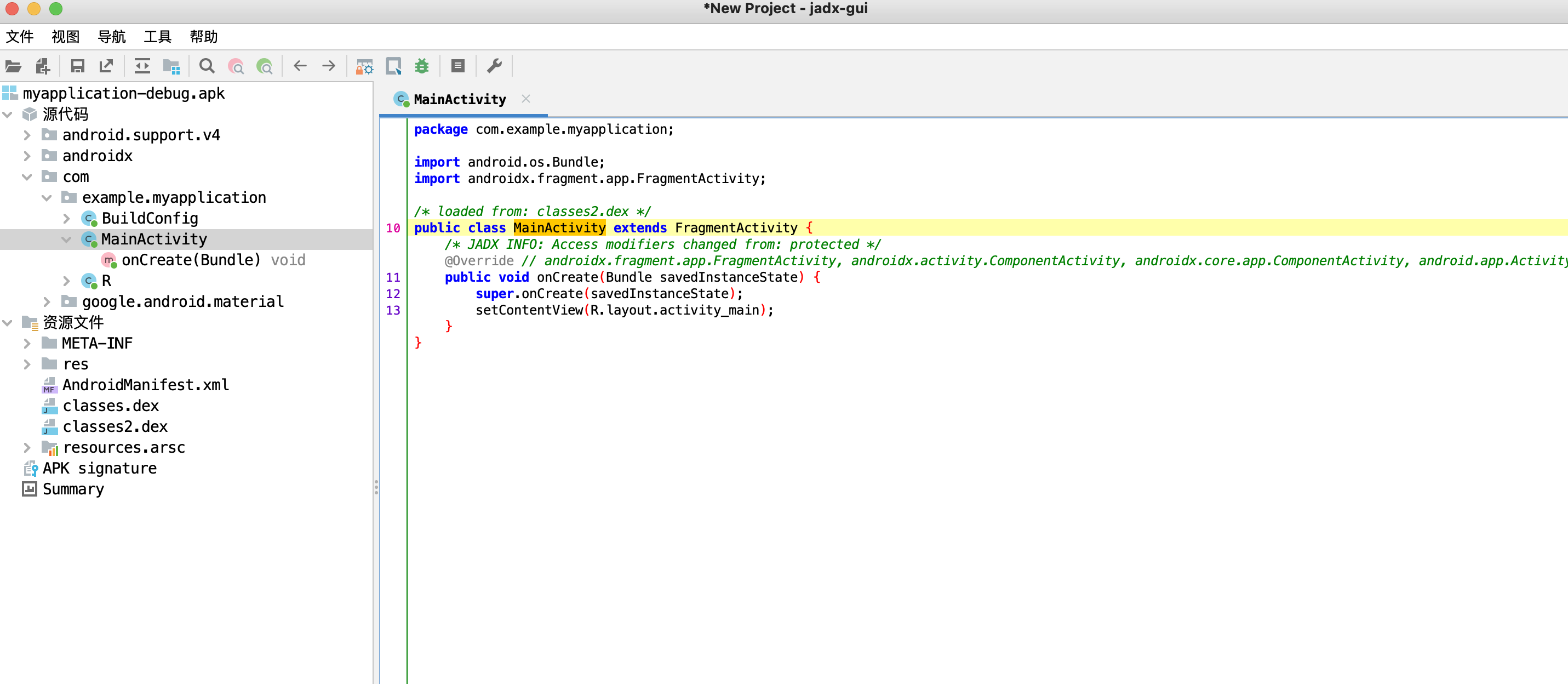
Task: Click FragmentActivity in the extends clause
Action: 736,228
